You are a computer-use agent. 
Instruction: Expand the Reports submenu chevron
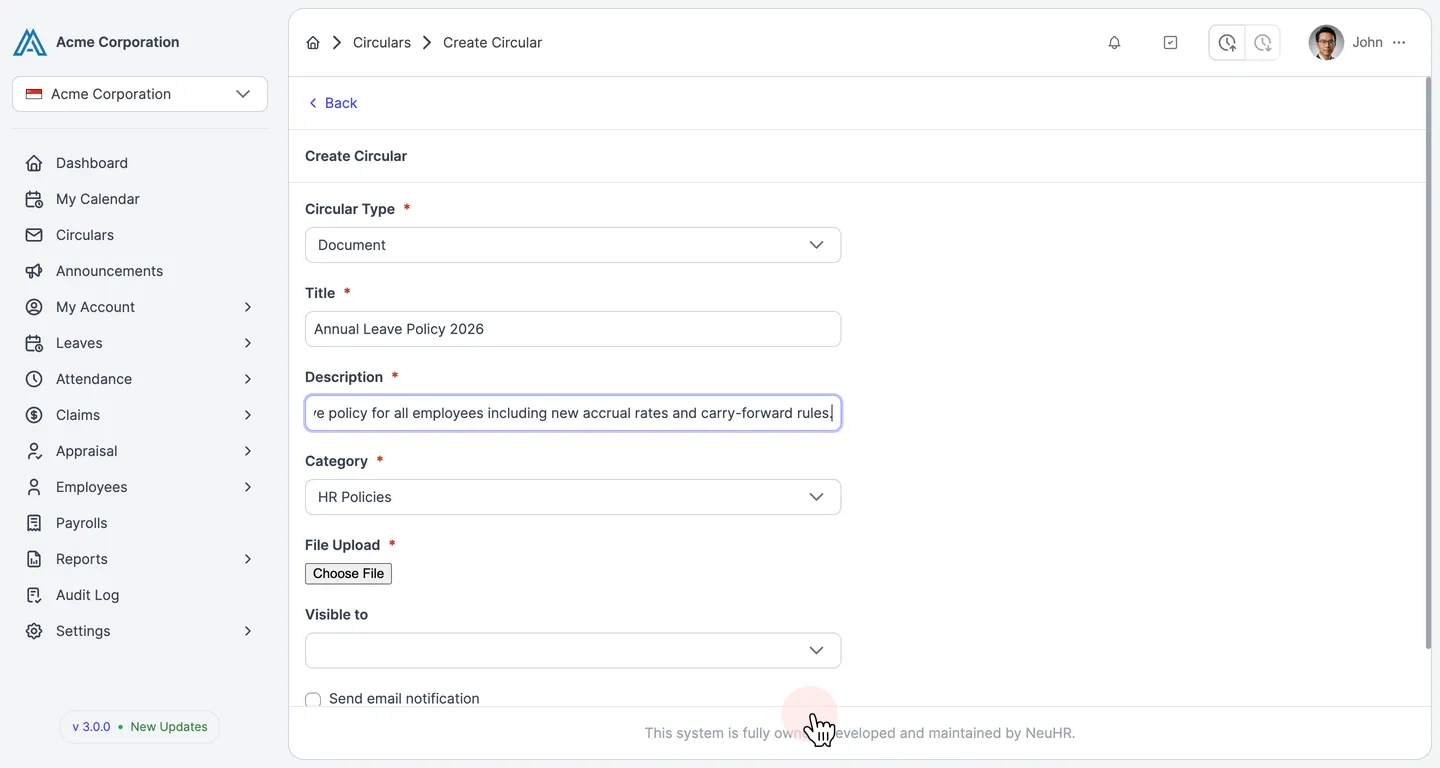pos(248,559)
